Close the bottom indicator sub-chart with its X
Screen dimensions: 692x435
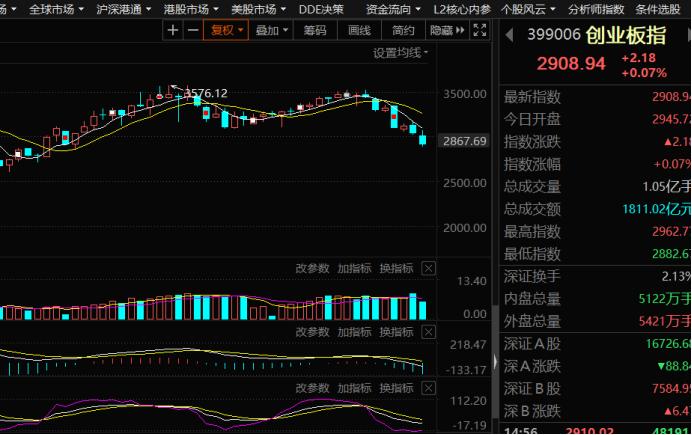tap(428, 387)
